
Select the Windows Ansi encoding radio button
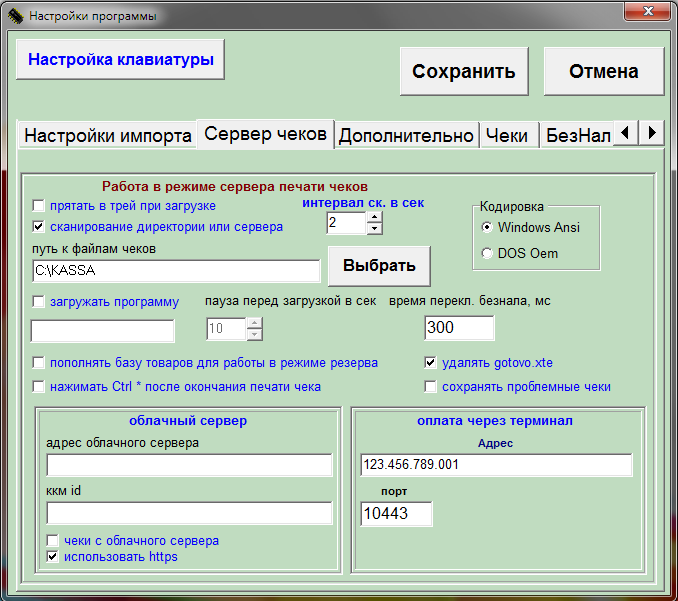487,227
